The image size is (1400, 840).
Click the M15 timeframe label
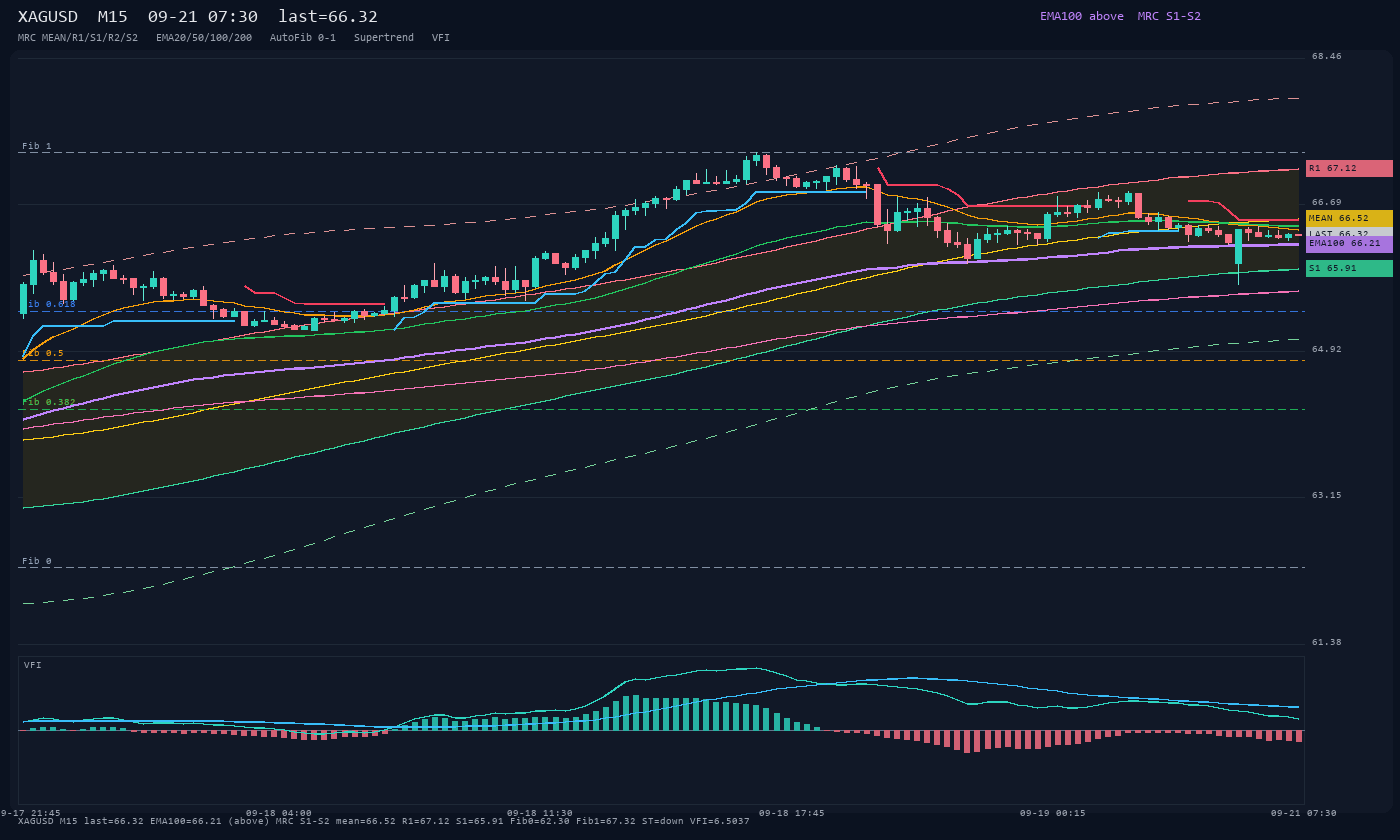pos(112,17)
